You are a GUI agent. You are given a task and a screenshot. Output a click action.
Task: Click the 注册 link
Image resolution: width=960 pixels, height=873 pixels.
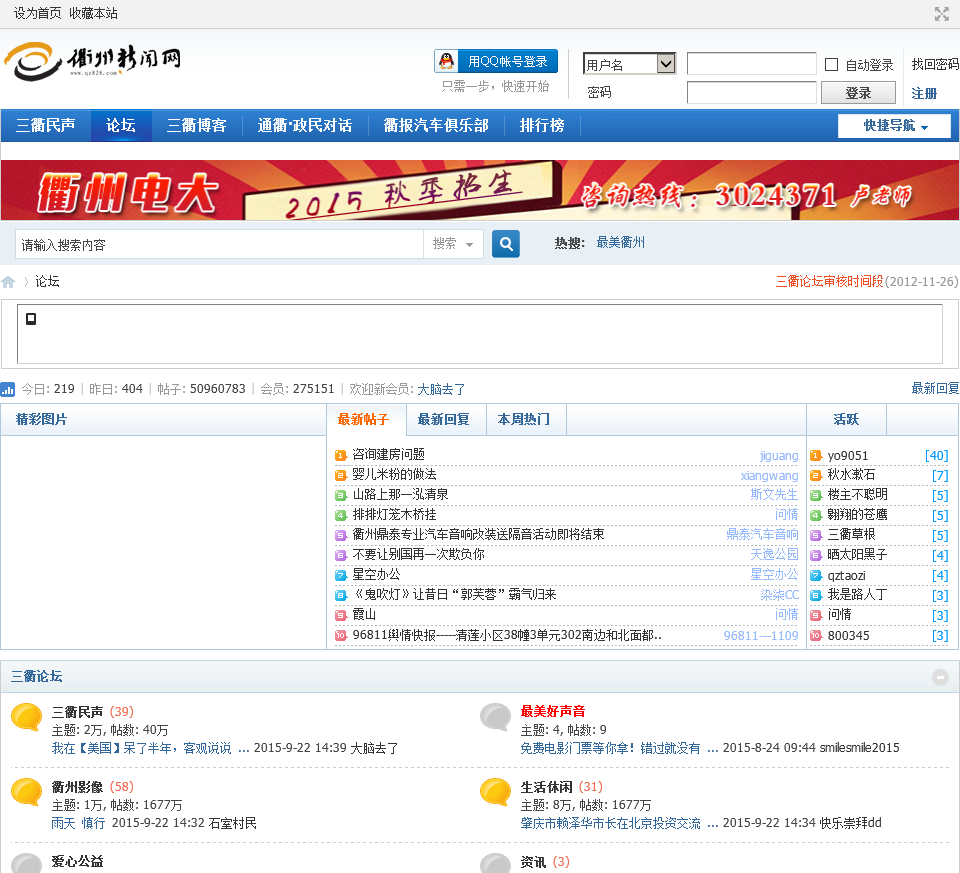[x=924, y=94]
